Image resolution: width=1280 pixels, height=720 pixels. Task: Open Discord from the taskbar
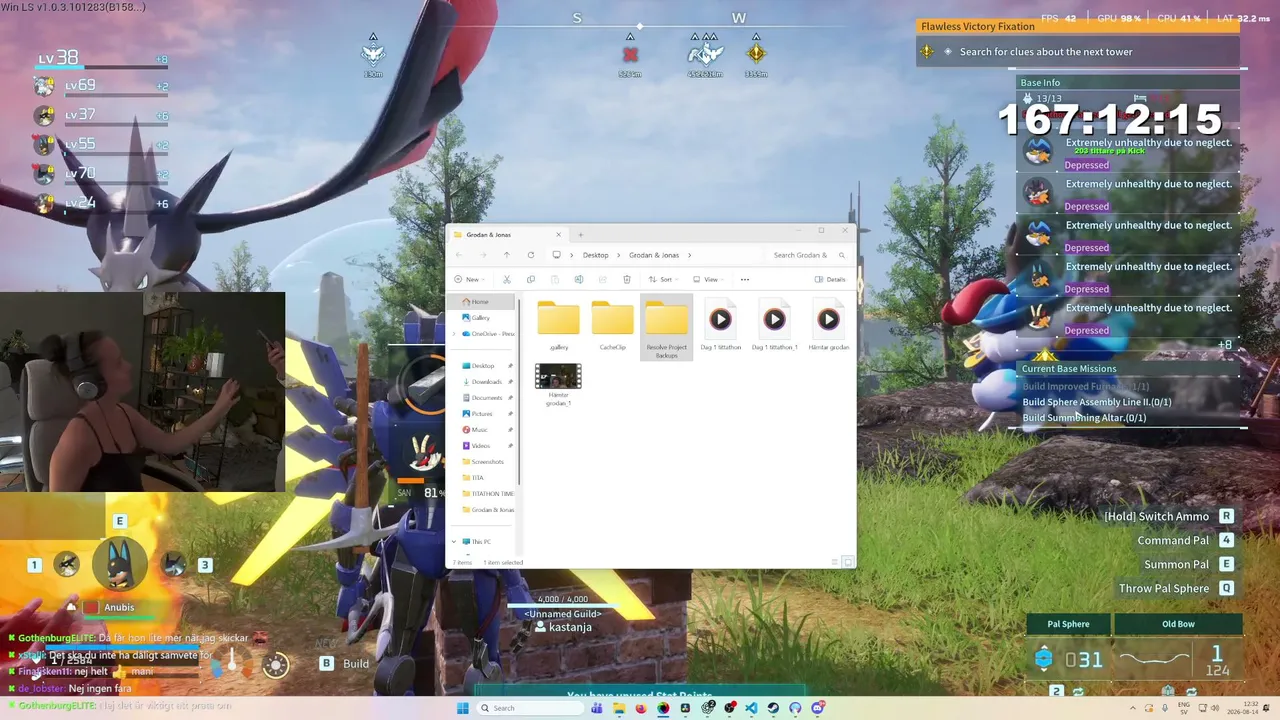tap(818, 708)
